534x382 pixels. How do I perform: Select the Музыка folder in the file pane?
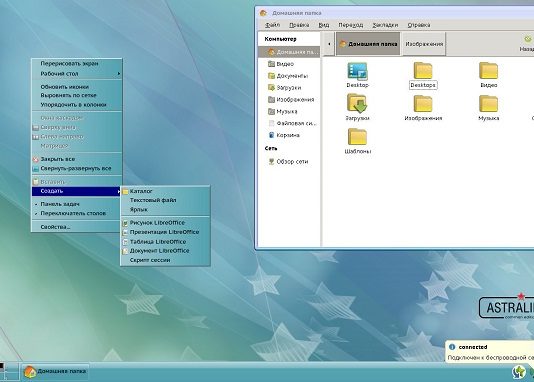click(488, 108)
